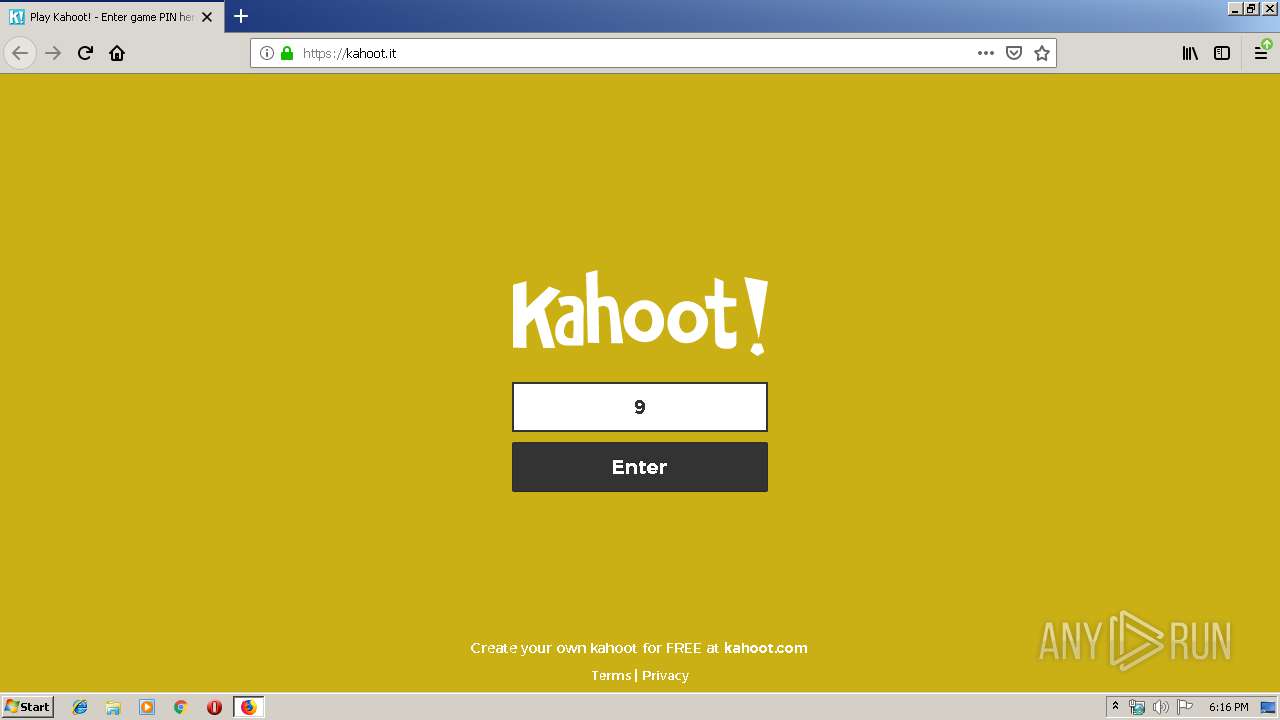The height and width of the screenshot is (720, 1280).
Task: Open Firefox hamburger menu
Action: click(x=1261, y=53)
